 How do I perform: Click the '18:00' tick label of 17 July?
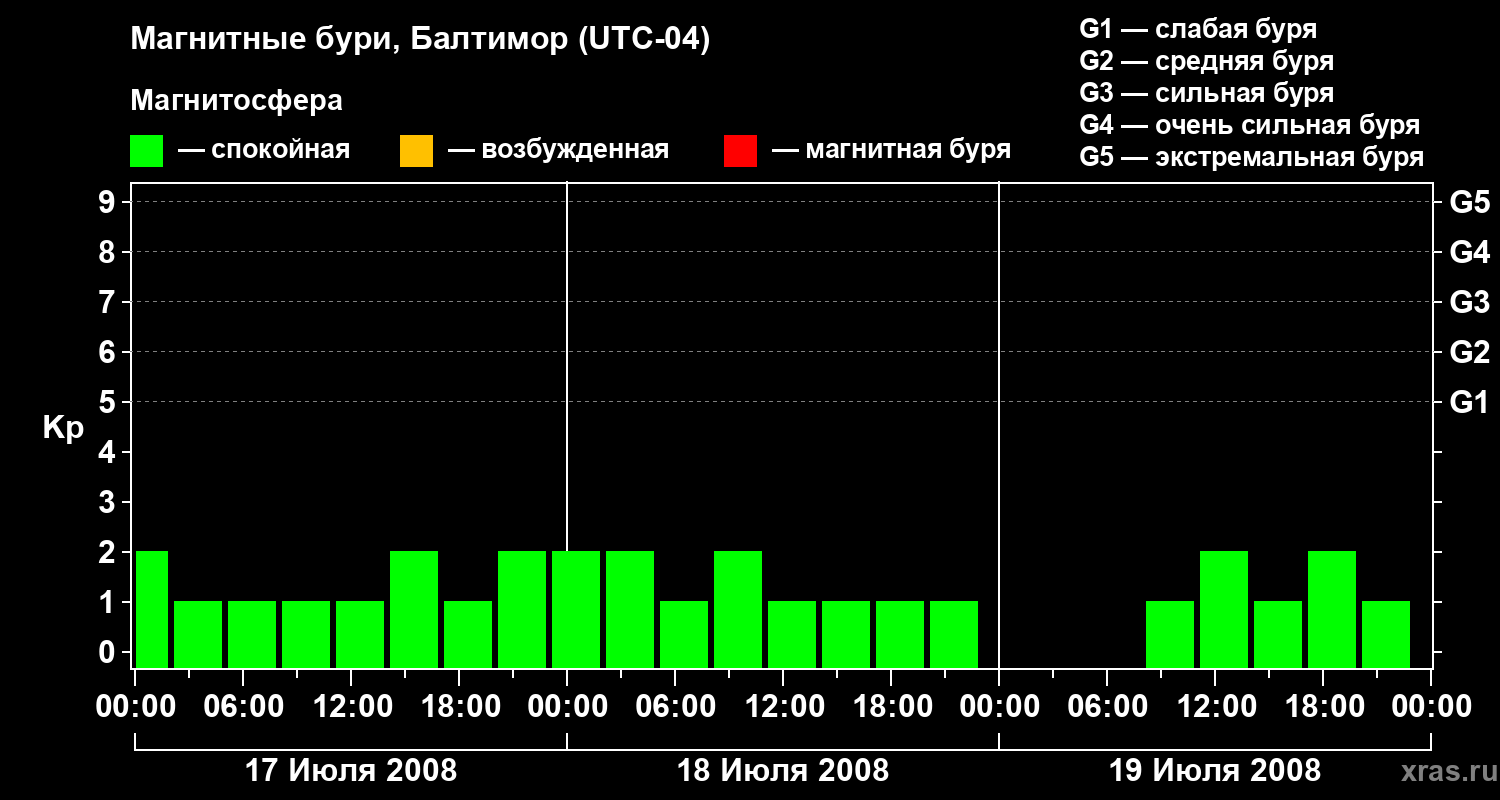pos(459,707)
